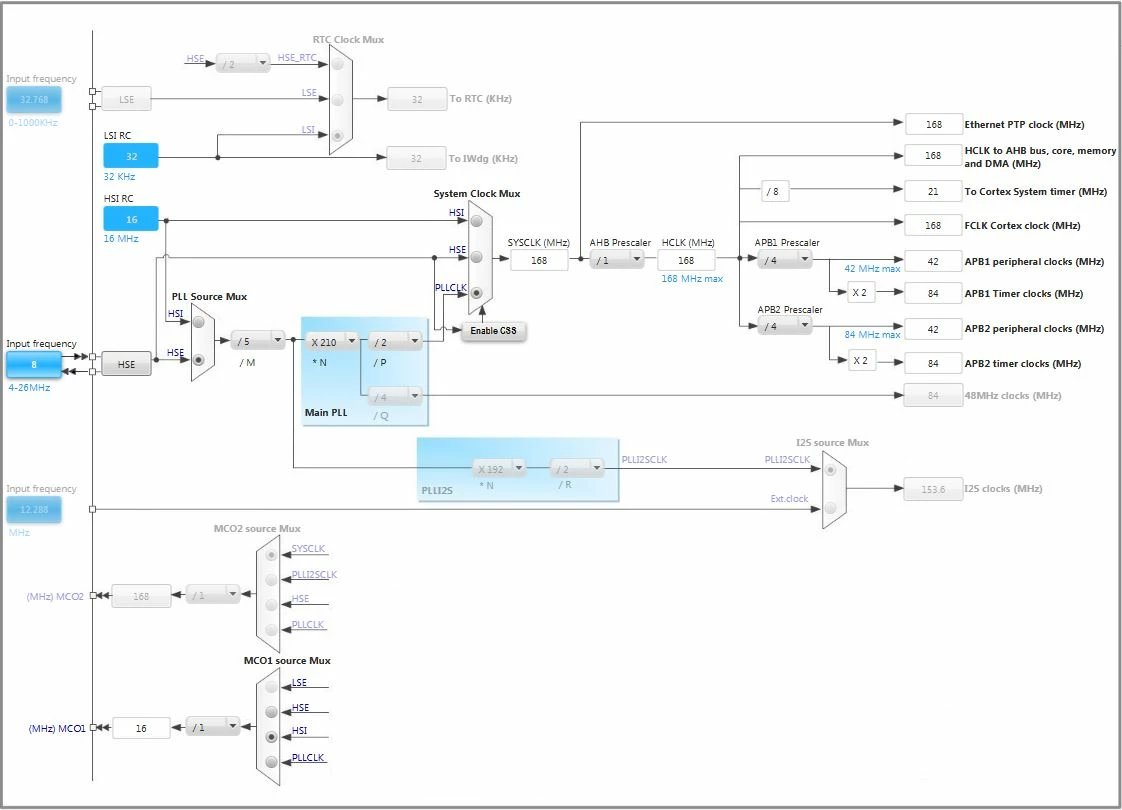Open the APB1 Prescaler dropdown
Screen dimensions: 1122x810
[x=784, y=260]
